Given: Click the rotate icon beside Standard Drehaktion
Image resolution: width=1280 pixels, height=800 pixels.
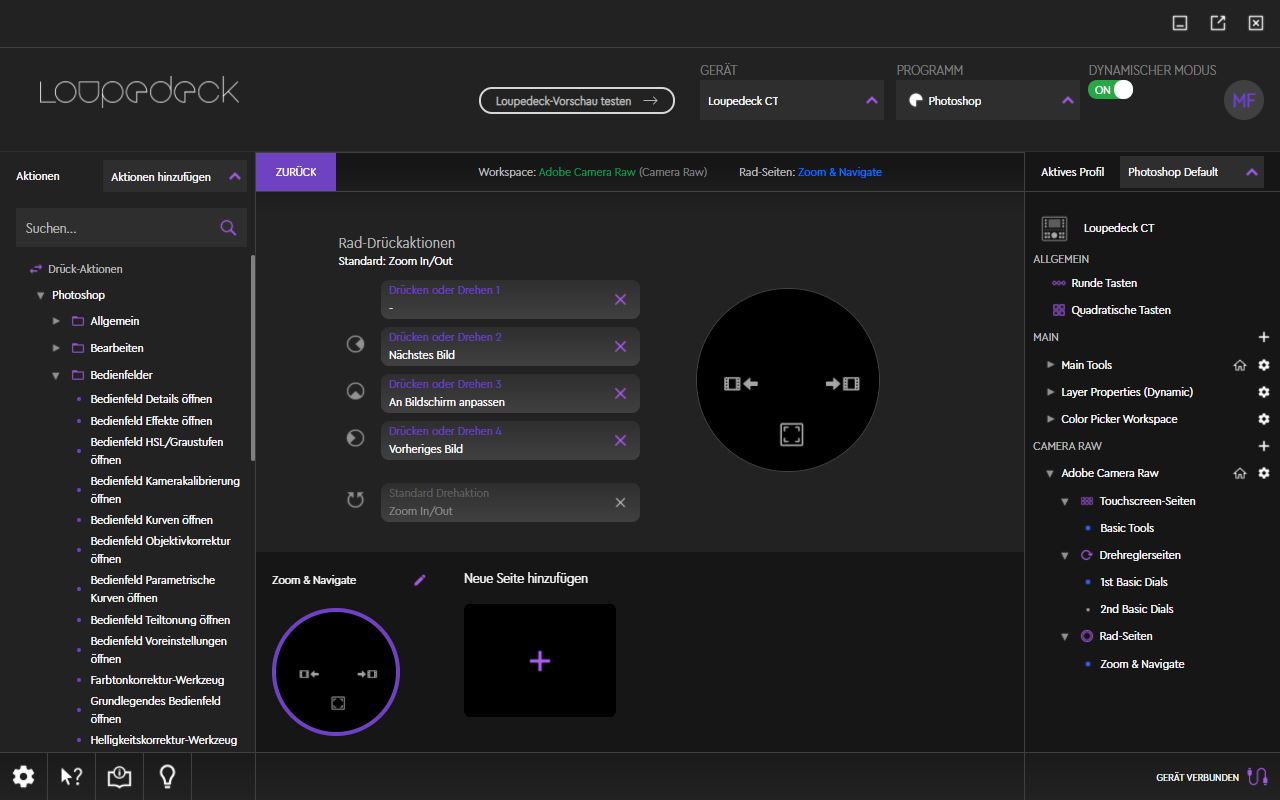Looking at the screenshot, I should pyautogui.click(x=355, y=499).
